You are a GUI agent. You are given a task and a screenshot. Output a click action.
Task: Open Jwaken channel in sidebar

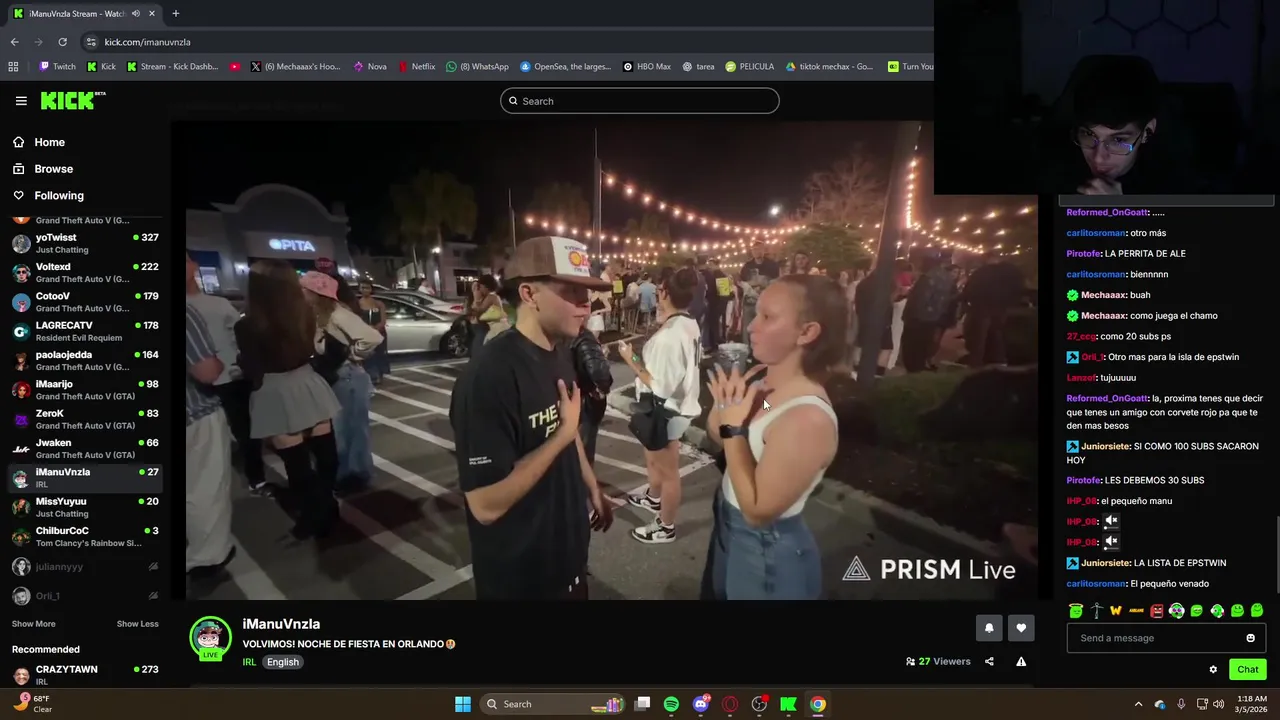pyautogui.click(x=84, y=448)
